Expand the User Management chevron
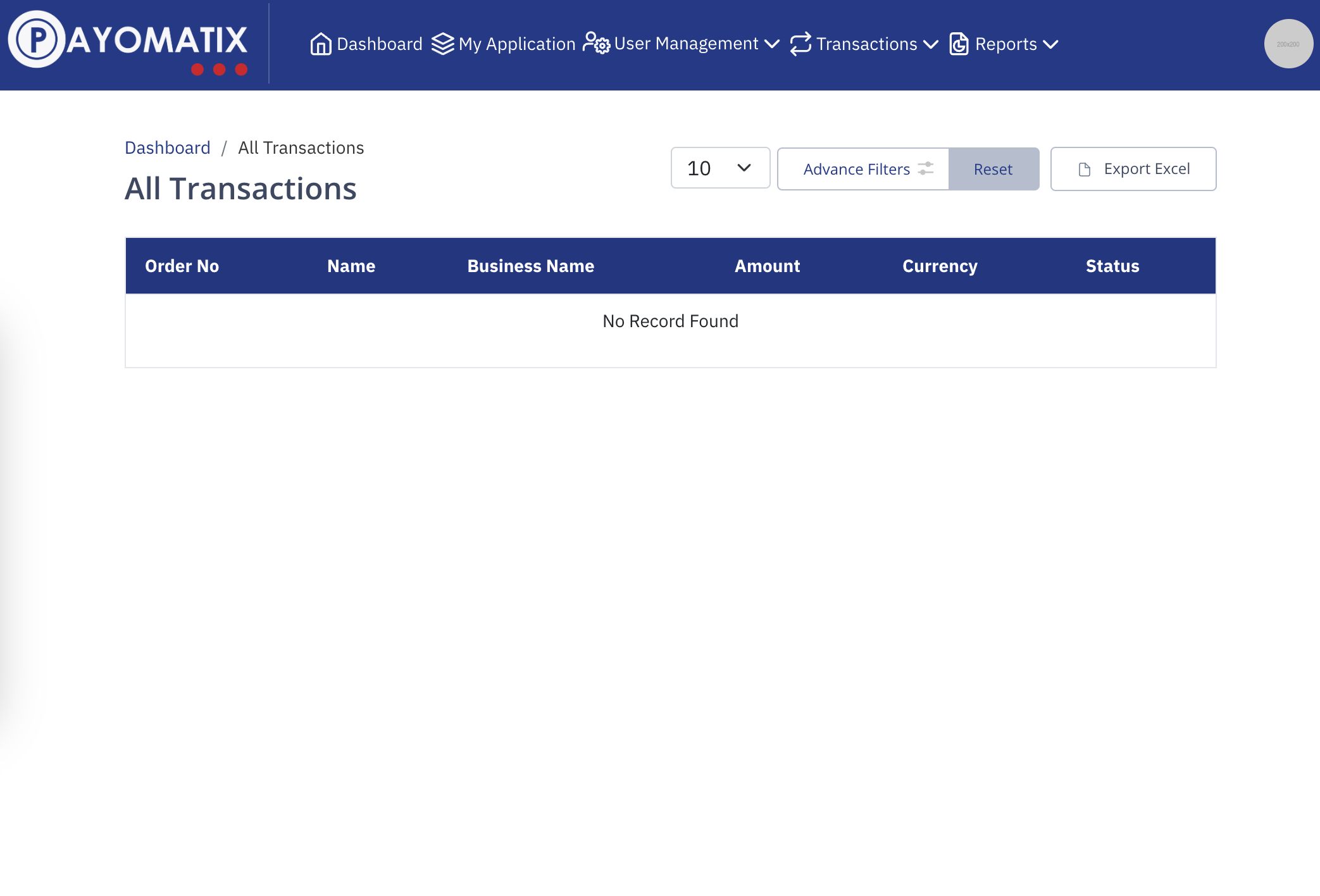1320x896 pixels. click(x=772, y=44)
